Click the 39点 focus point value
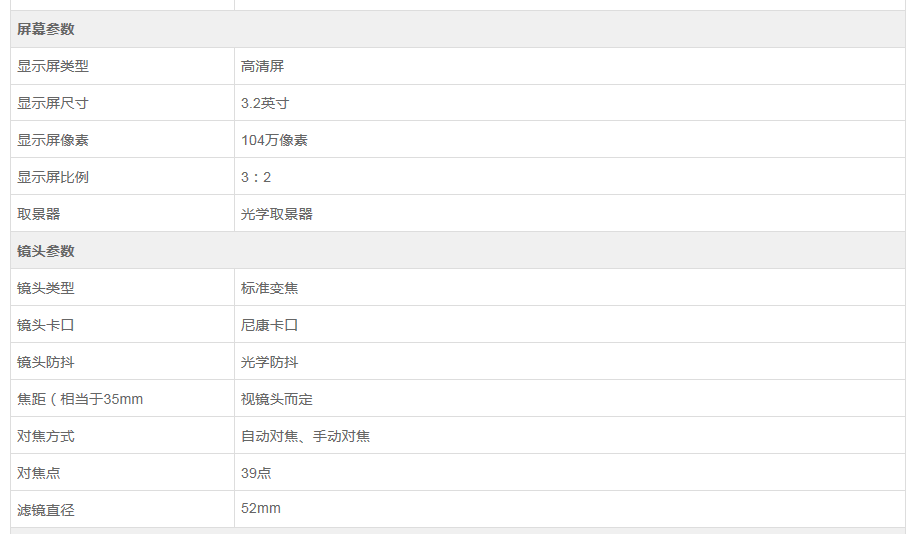Viewport: 908px width, 534px height. 256,473
